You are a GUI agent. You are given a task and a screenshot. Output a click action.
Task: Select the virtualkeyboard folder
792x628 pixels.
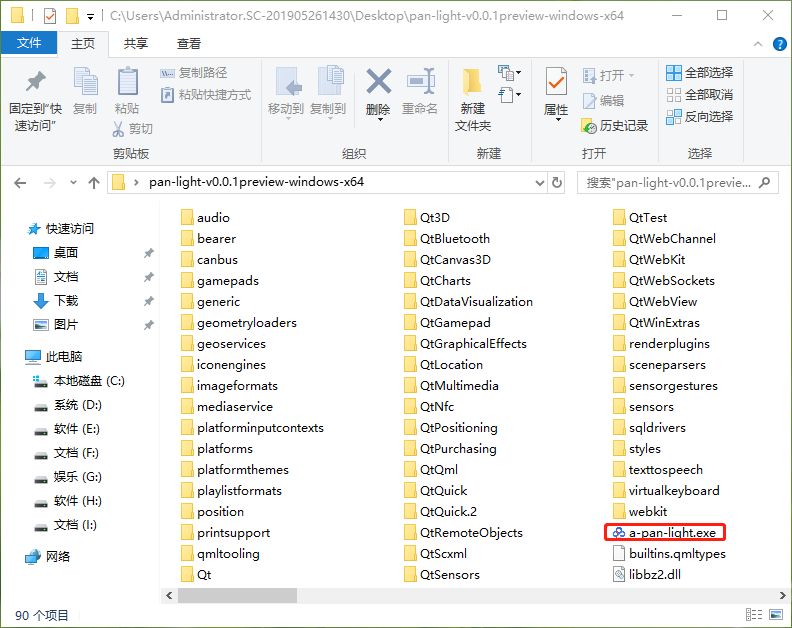click(666, 491)
